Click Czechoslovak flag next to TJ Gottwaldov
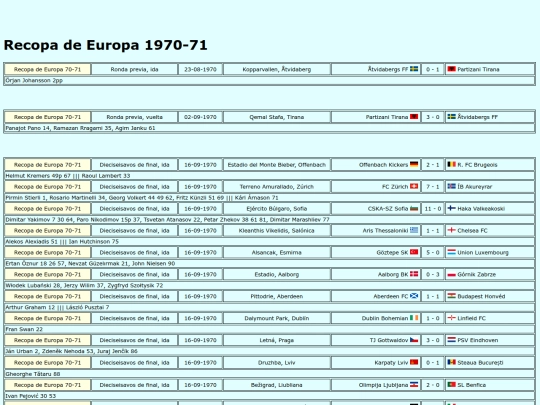 (414, 340)
